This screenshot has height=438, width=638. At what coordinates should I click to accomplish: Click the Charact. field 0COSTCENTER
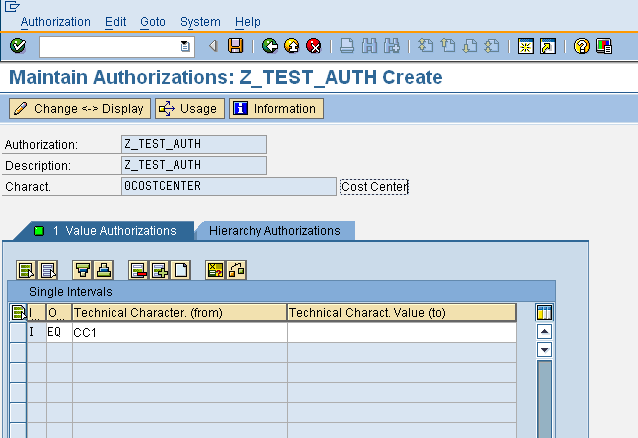[229, 186]
